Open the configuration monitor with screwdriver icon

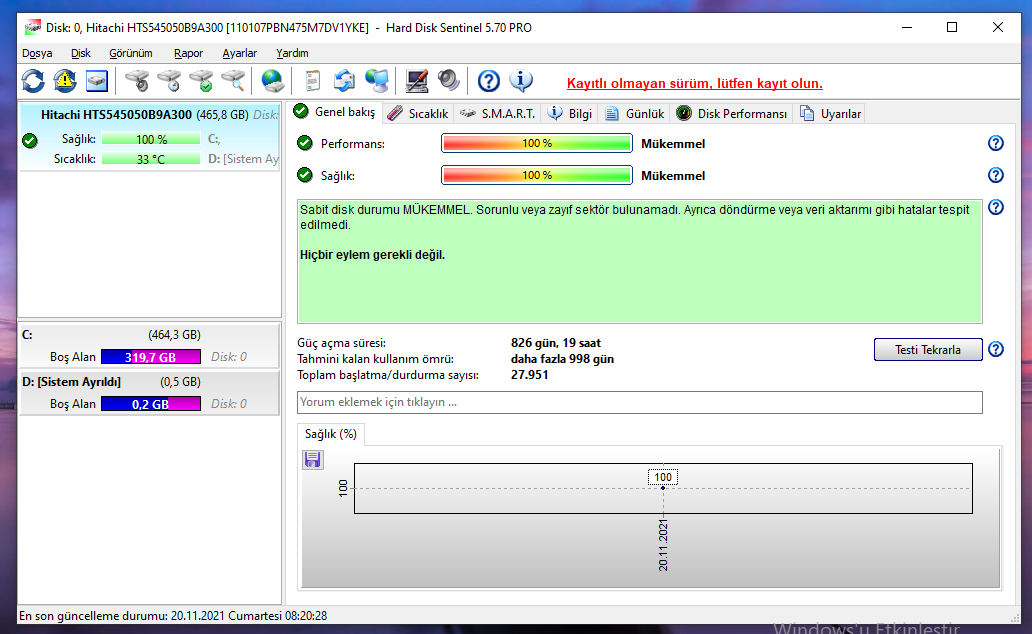[416, 81]
